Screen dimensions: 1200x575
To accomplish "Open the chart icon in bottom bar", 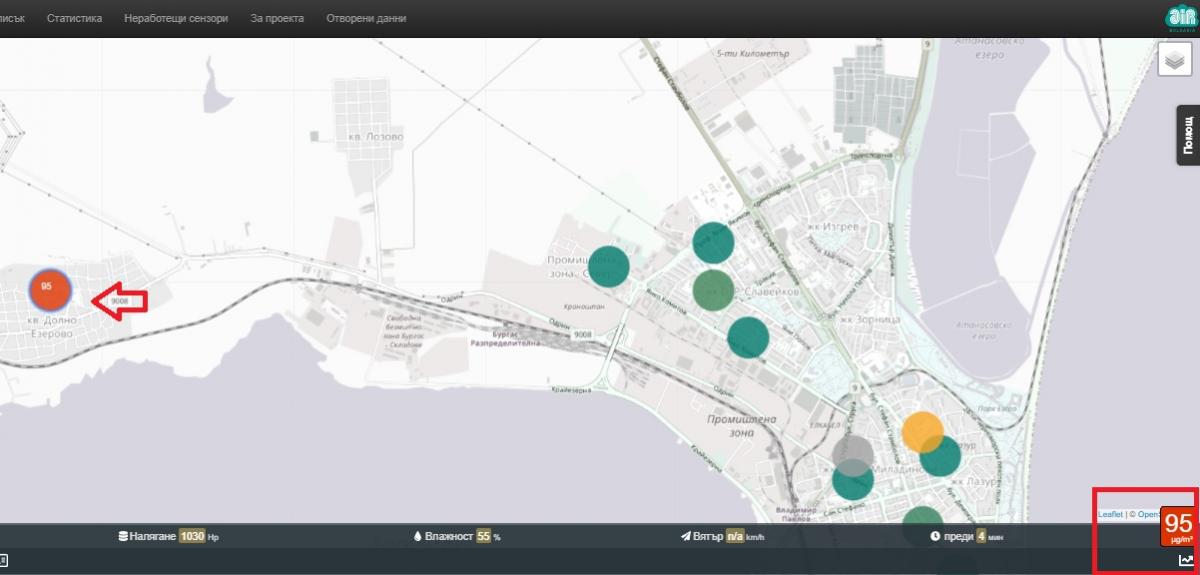I will tap(1186, 561).
